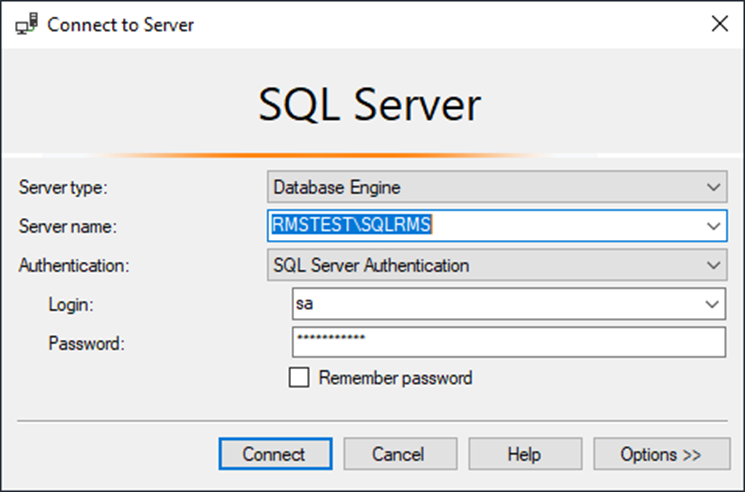Click the Password: label

click(x=86, y=343)
